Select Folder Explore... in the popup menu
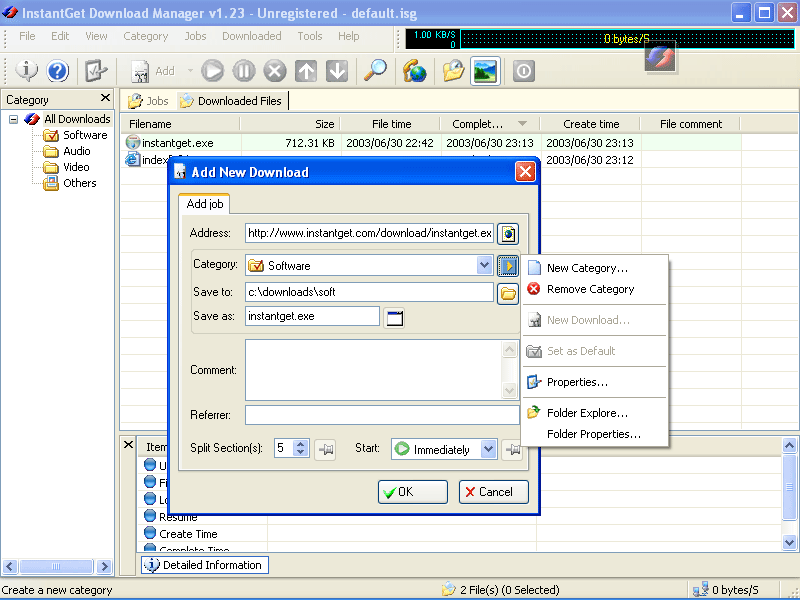 [587, 413]
